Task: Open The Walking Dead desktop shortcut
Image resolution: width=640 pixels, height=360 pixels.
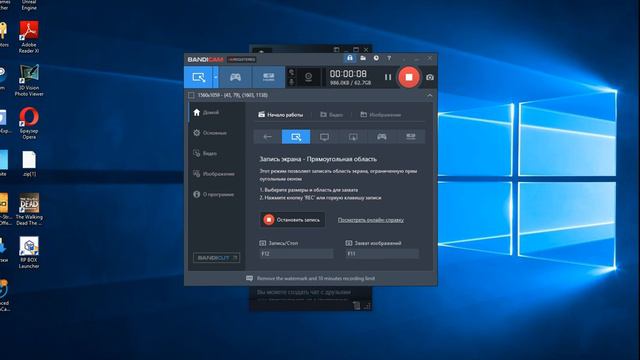Action: [29, 209]
